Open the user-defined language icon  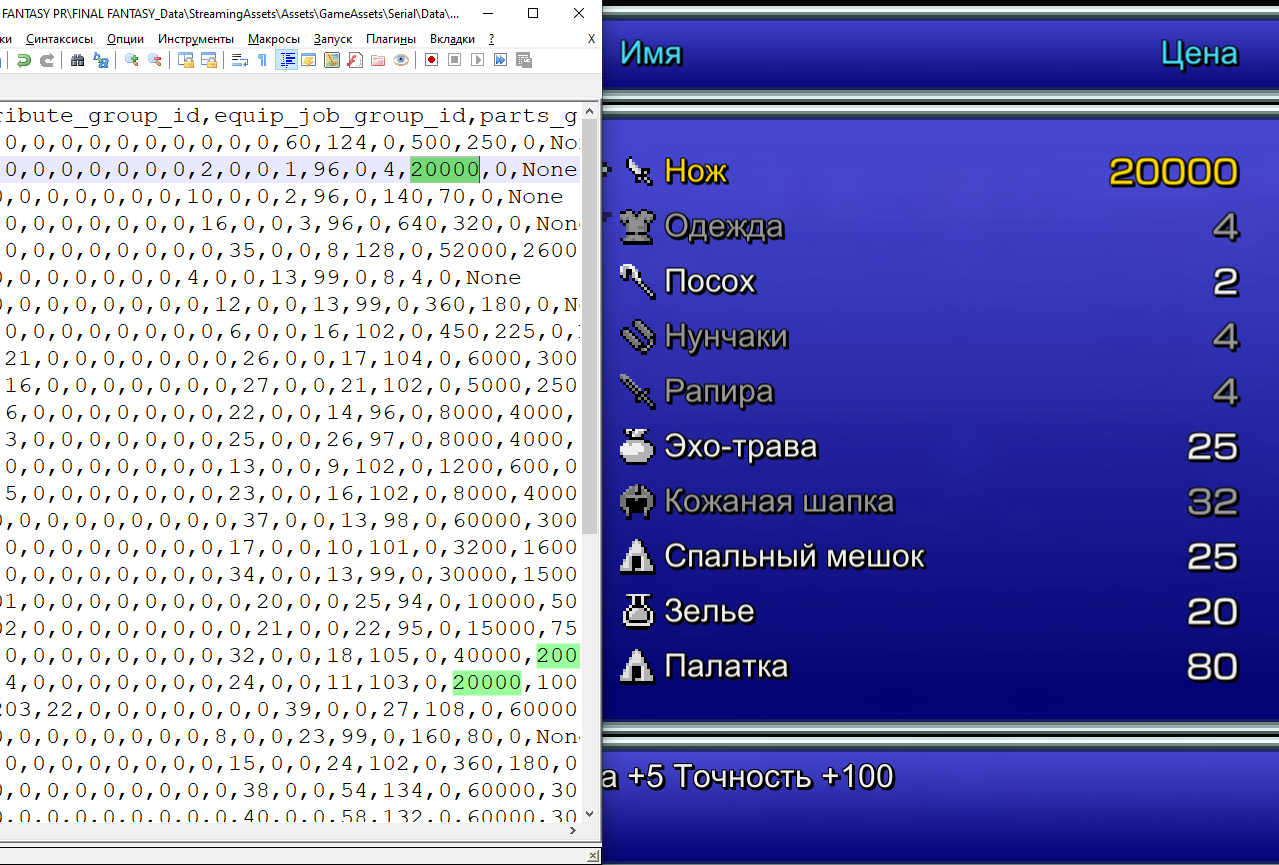click(x=309, y=60)
